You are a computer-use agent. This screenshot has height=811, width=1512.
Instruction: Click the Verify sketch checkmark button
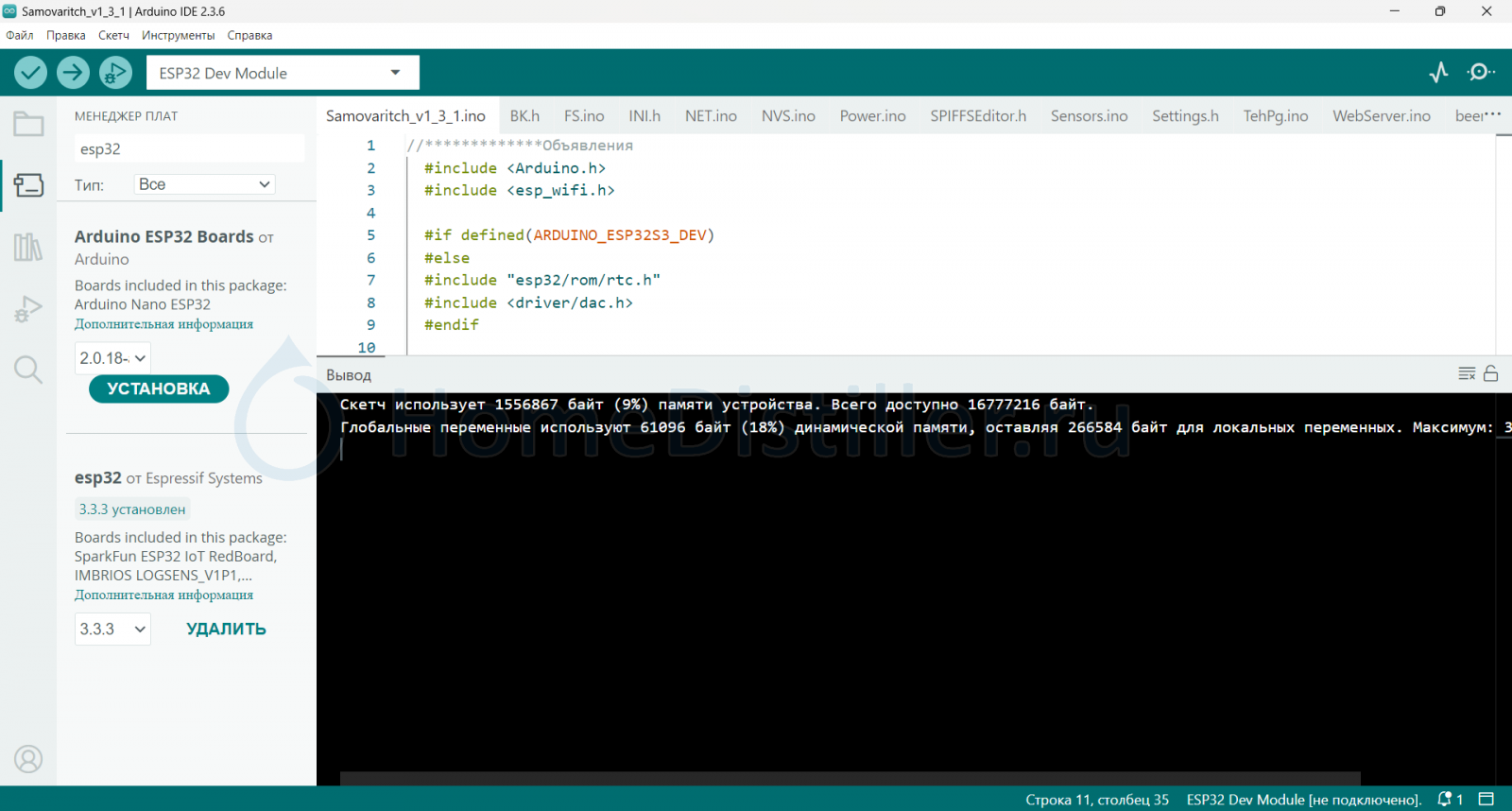point(30,73)
